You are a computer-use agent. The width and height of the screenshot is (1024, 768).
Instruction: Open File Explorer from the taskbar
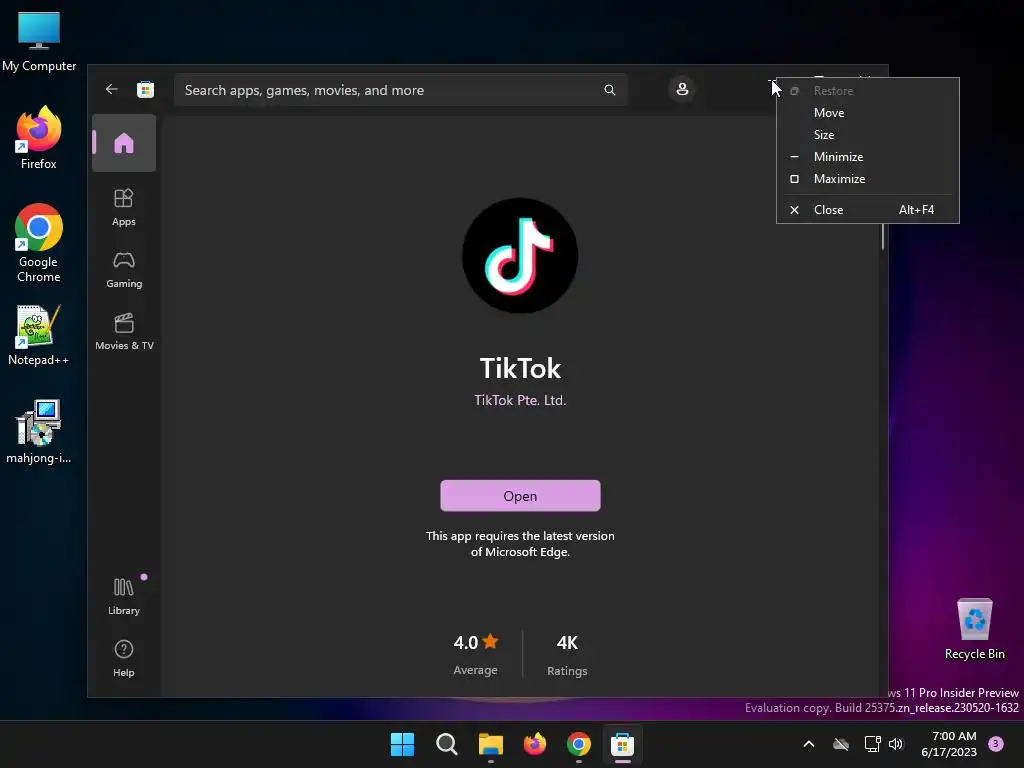coord(490,744)
